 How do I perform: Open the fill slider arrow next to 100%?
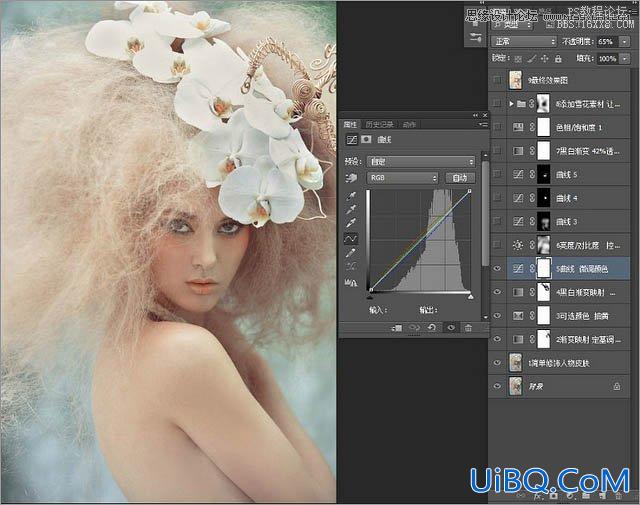(x=624, y=59)
